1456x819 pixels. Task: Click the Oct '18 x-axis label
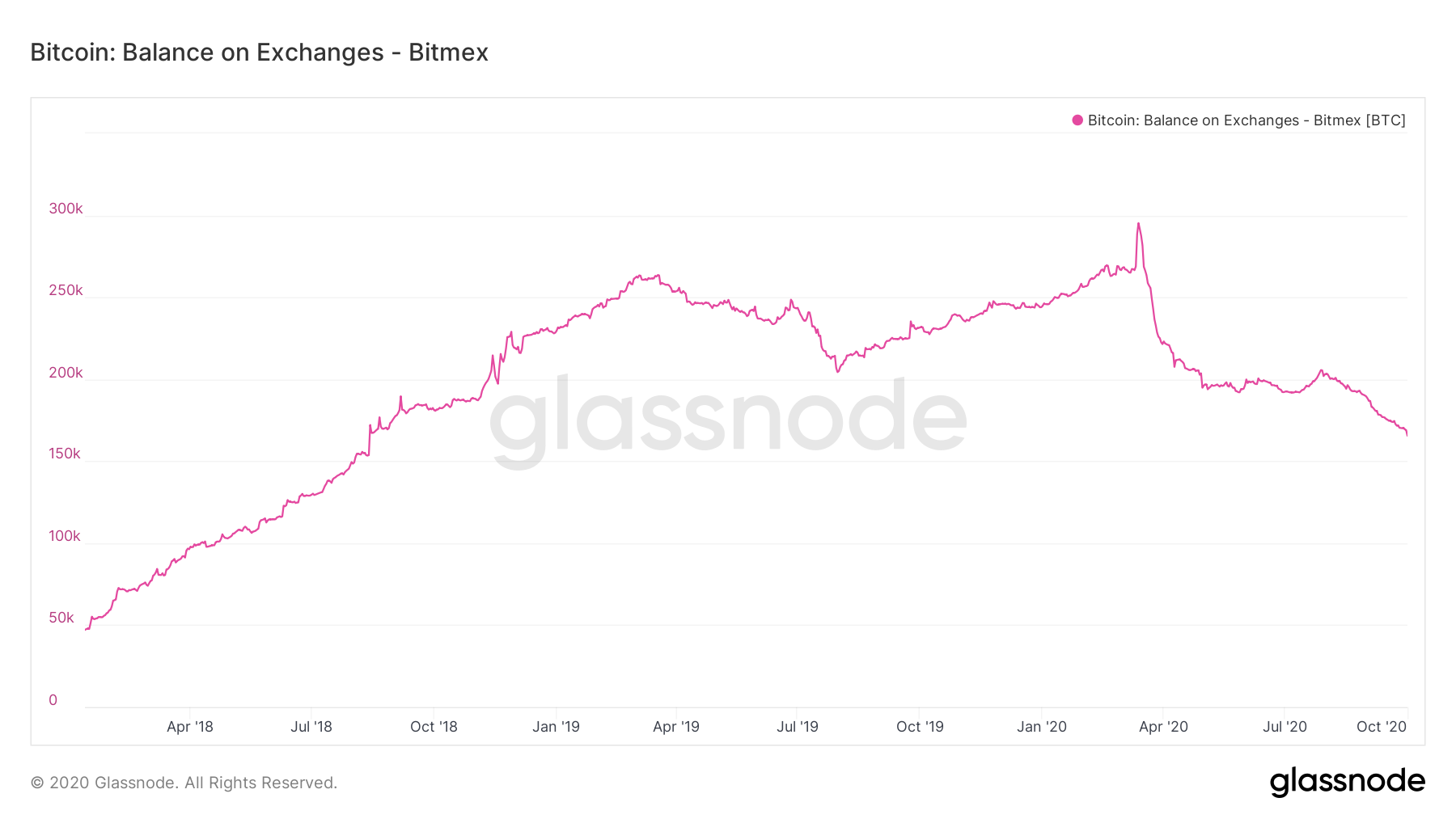pyautogui.click(x=434, y=726)
